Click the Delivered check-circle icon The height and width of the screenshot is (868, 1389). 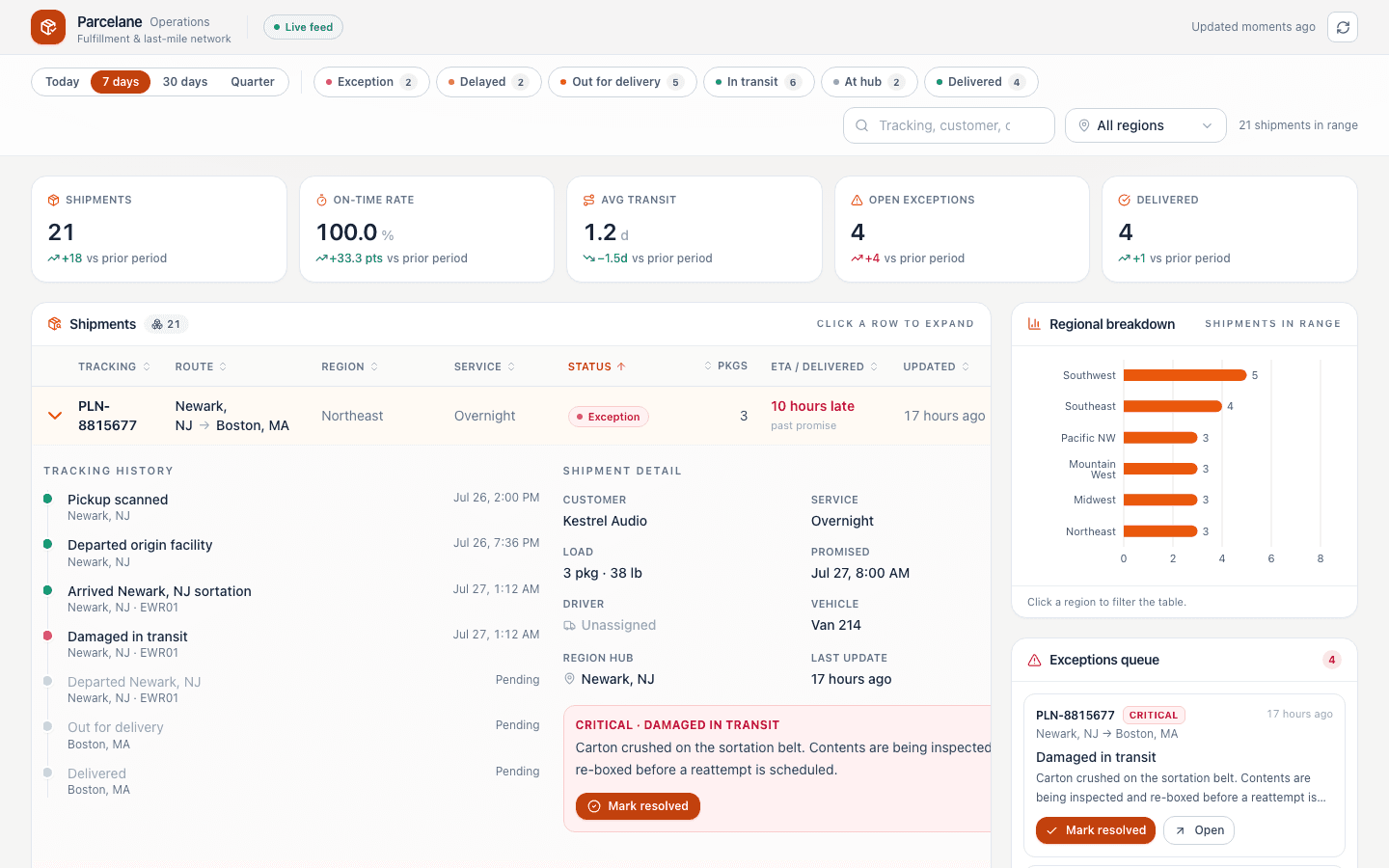[1124, 200]
